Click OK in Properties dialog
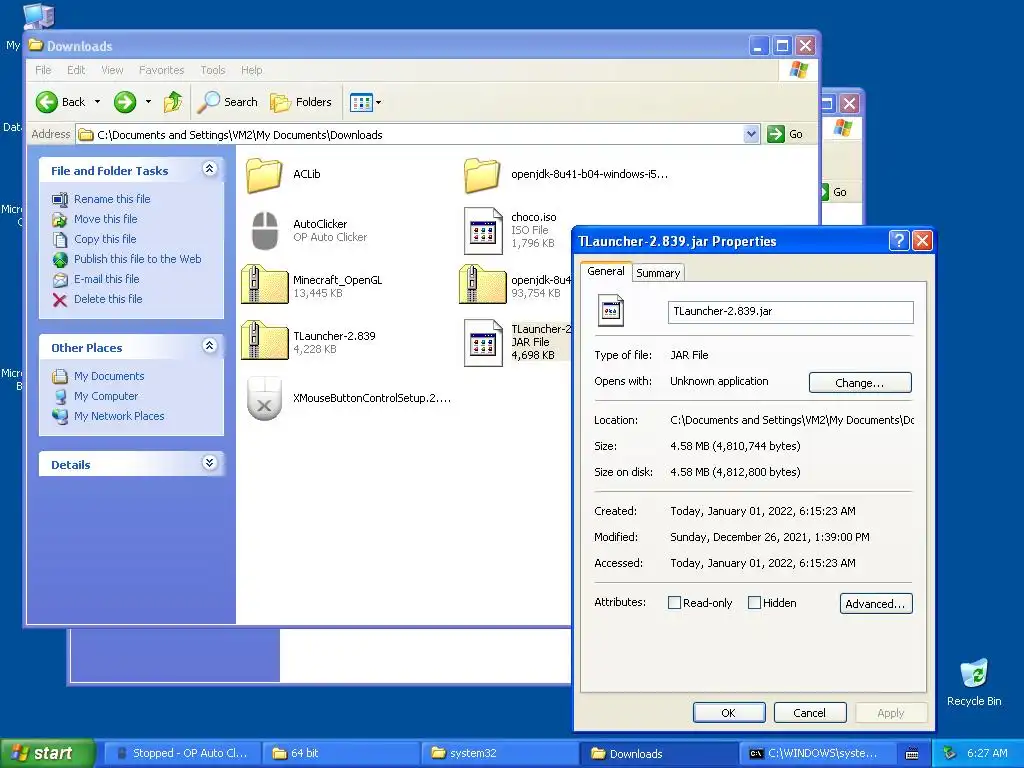Image resolution: width=1024 pixels, height=768 pixels. (729, 712)
